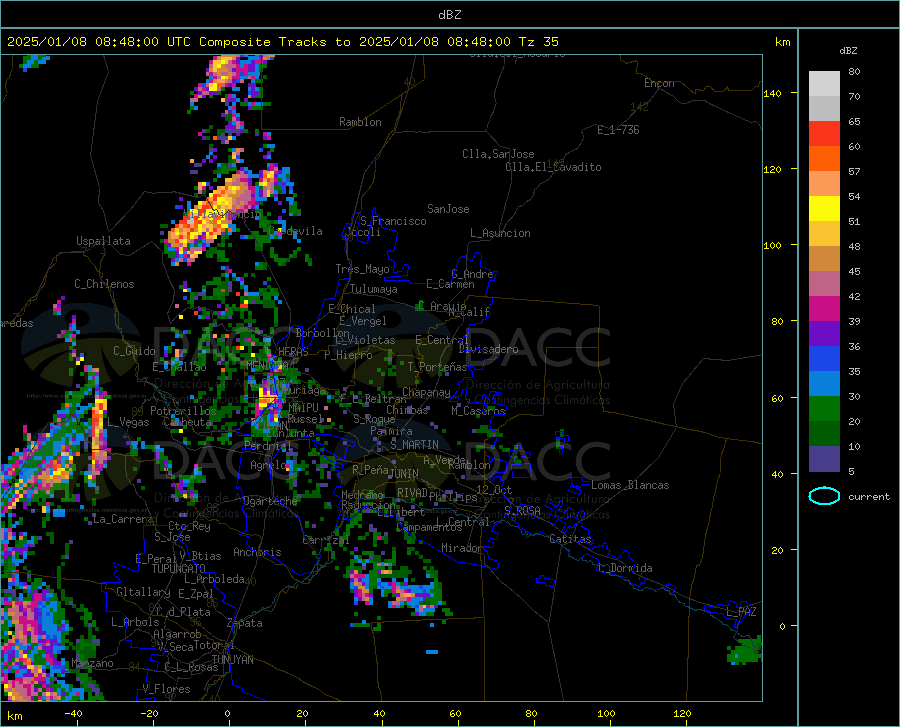Select the E_1-736 label
The height and width of the screenshot is (727, 900).
point(618,130)
